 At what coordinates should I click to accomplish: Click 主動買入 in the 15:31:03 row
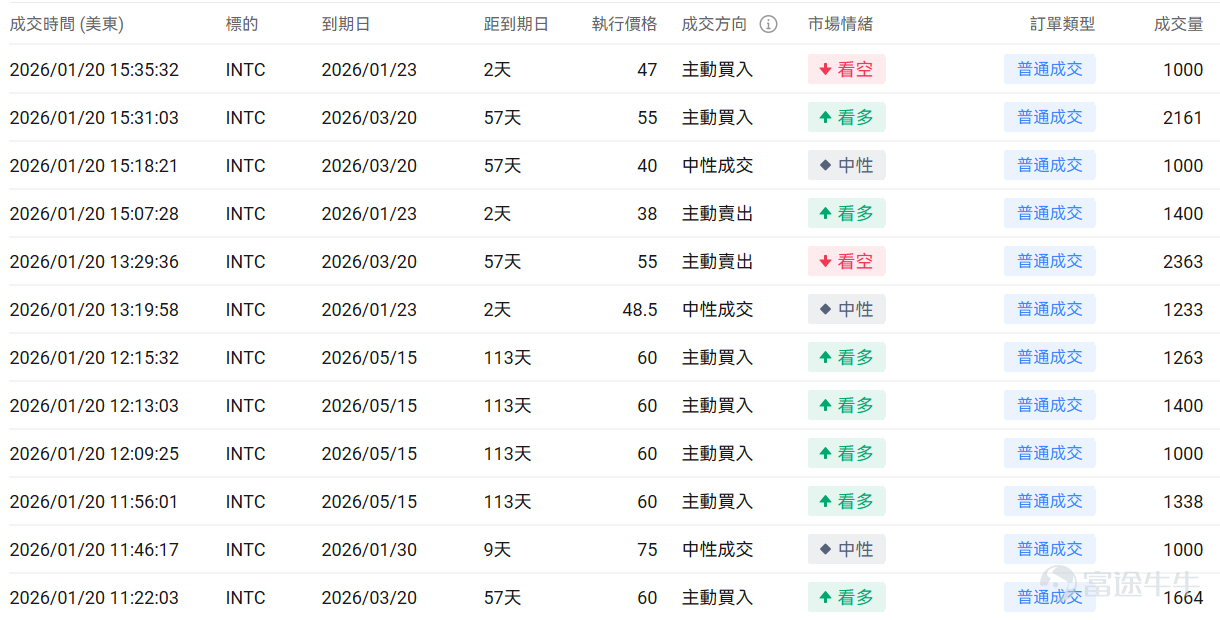717,118
